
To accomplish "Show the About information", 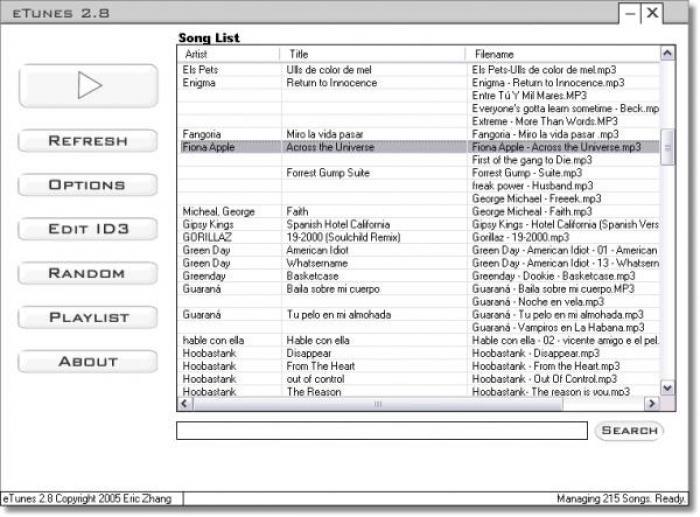I will tap(88, 361).
